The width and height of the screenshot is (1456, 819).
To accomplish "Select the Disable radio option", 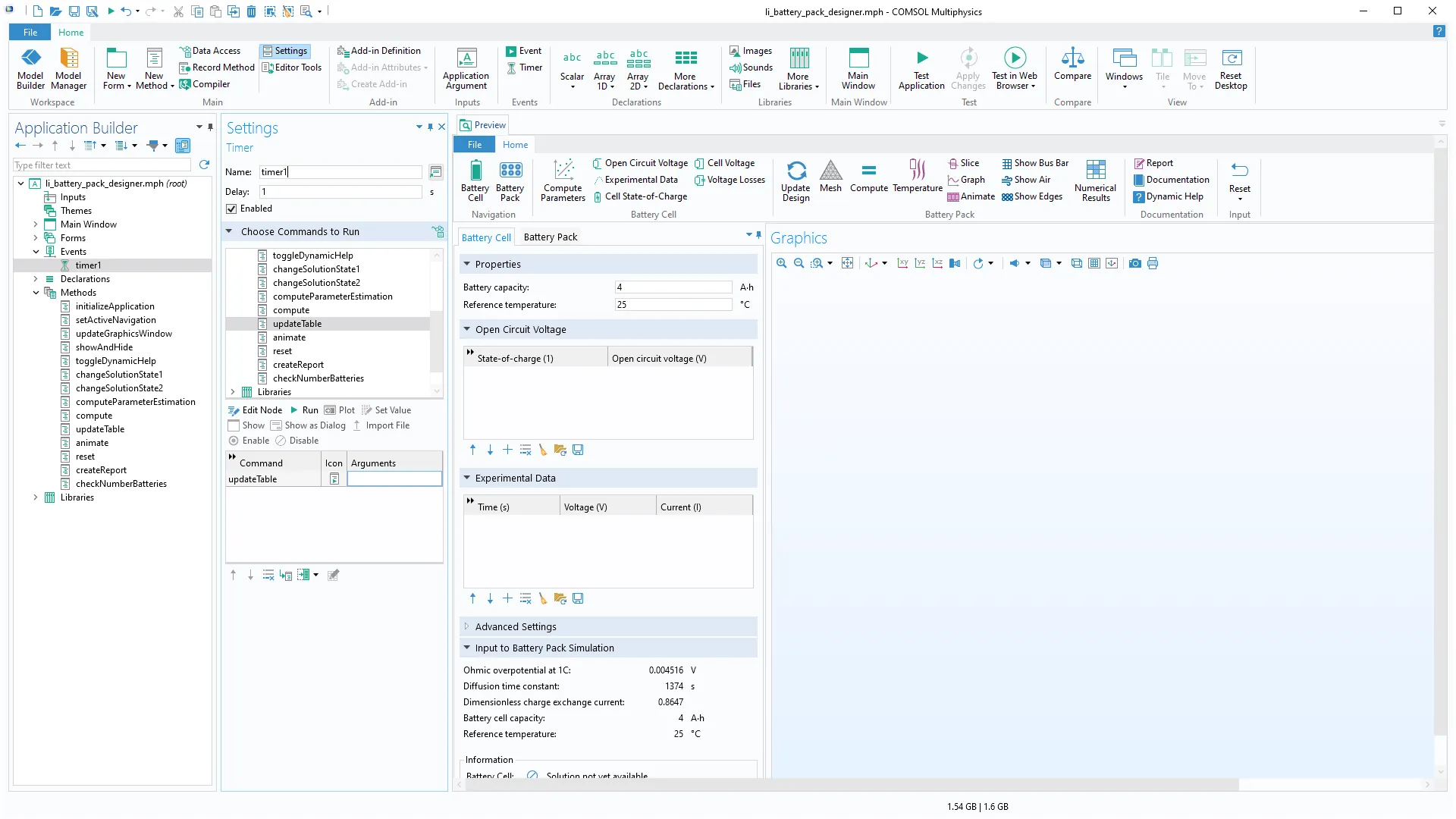I will pos(281,441).
